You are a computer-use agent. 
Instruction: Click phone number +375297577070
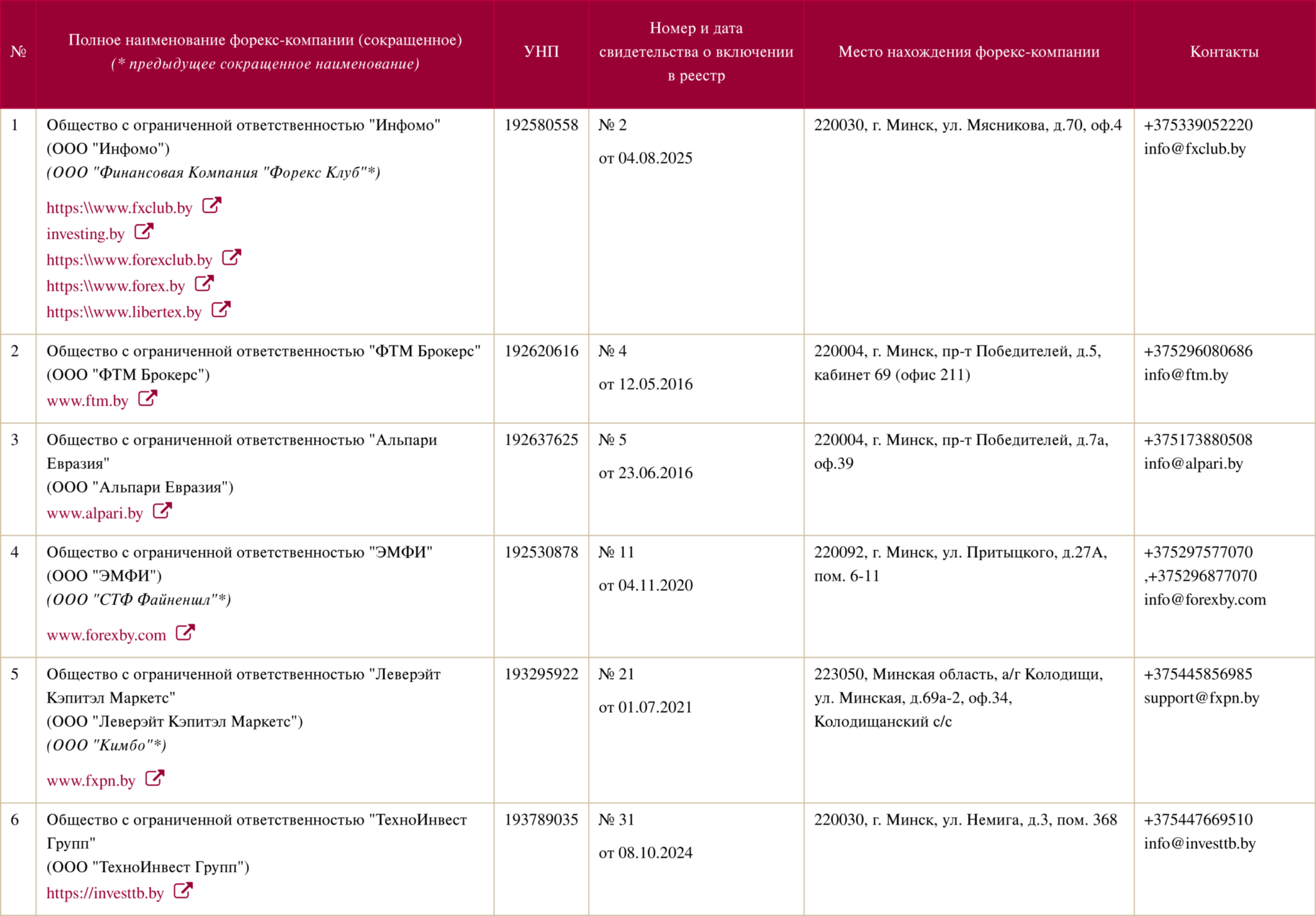coord(1198,552)
